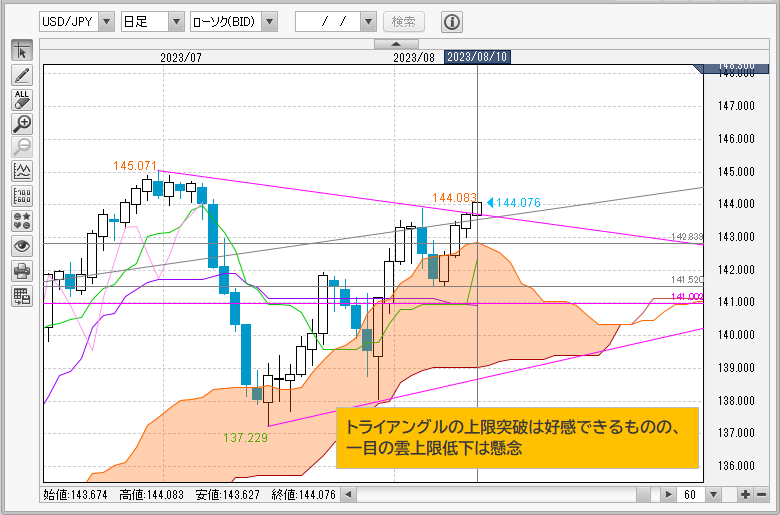The height and width of the screenshot is (515, 780).
Task: Click the 144.083 high label
Action: click(x=454, y=198)
